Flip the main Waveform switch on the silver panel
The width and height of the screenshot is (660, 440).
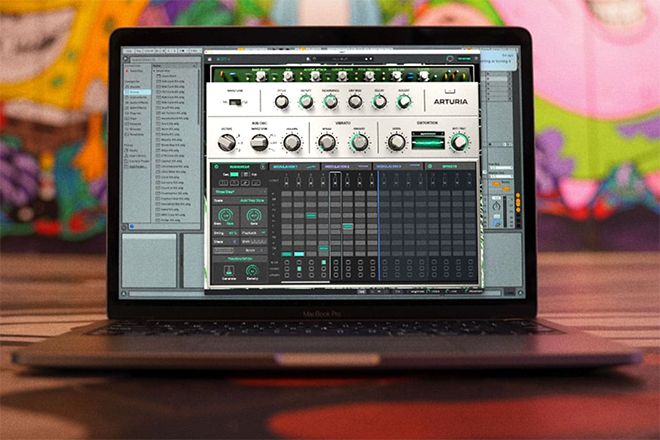[235, 102]
